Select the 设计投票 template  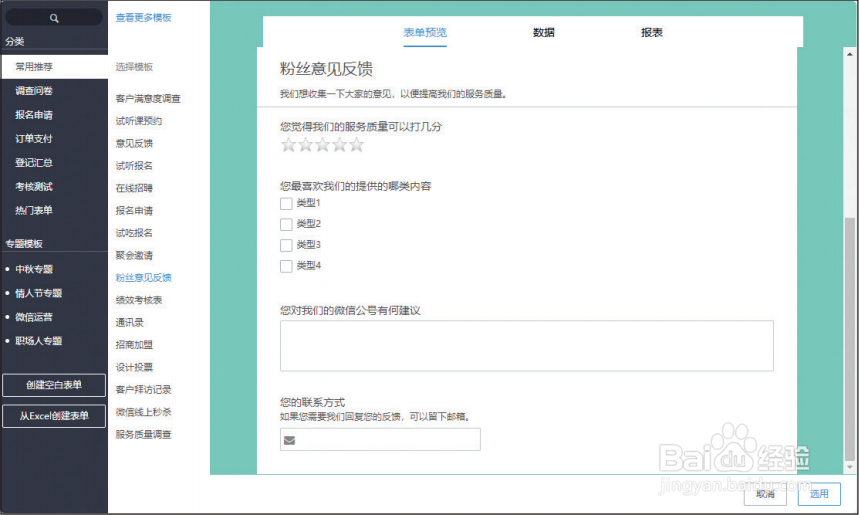[x=134, y=367]
